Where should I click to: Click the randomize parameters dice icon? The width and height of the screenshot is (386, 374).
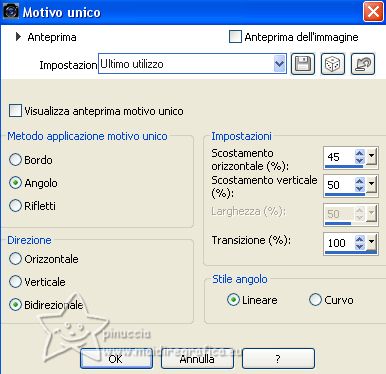coord(333,64)
